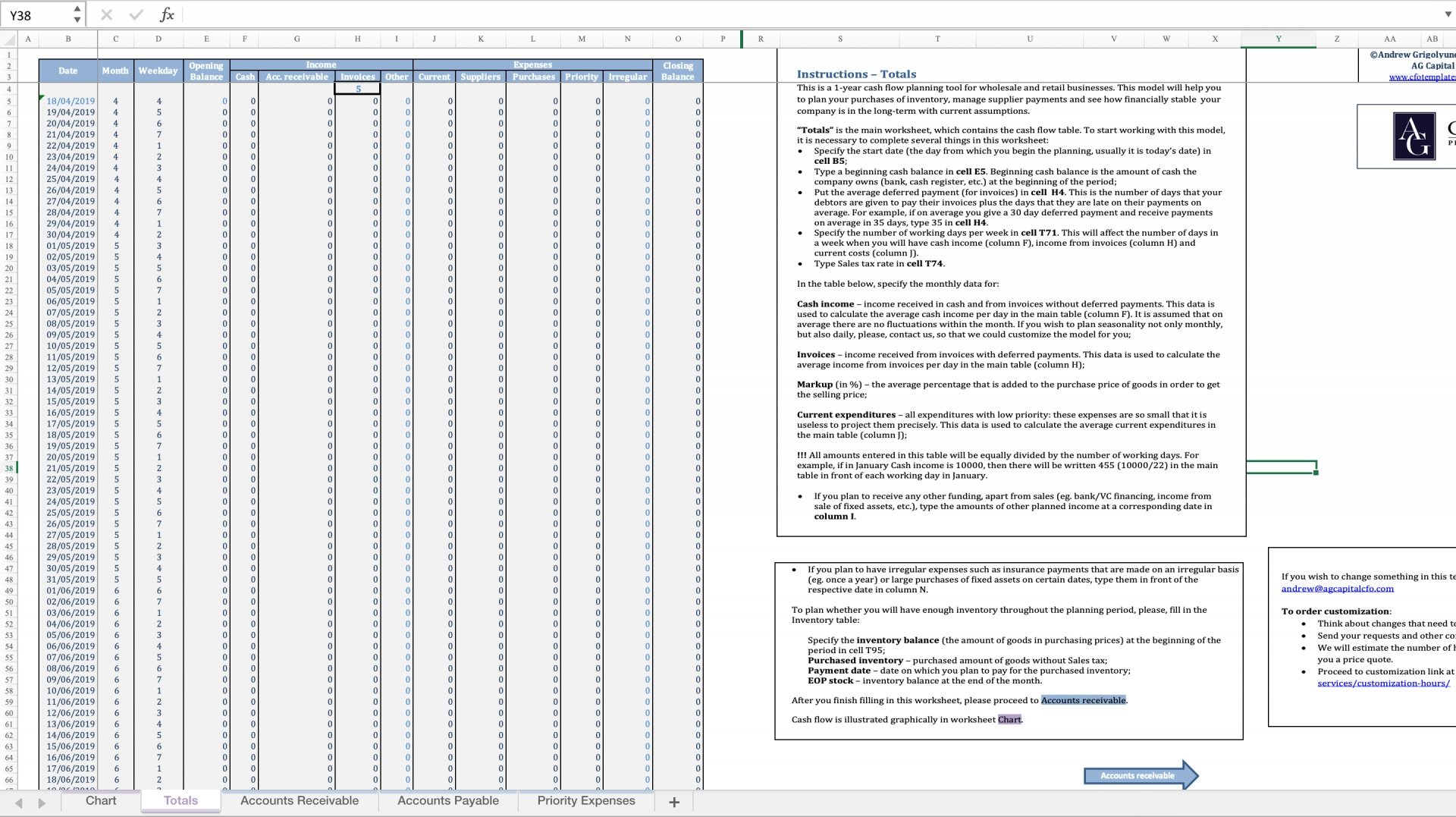Select row 5 header
This screenshot has width=1456, height=817.
click(9, 101)
